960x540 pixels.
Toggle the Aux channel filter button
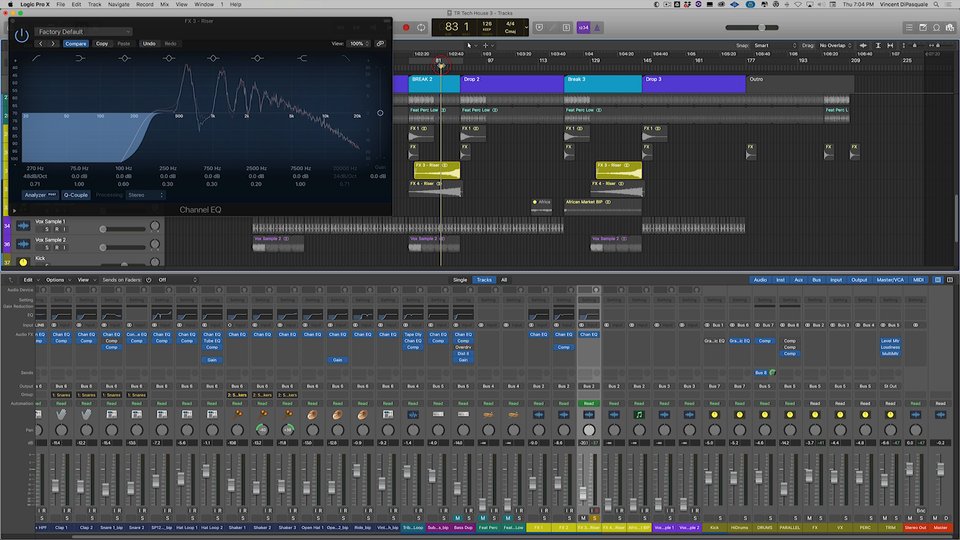(x=798, y=280)
